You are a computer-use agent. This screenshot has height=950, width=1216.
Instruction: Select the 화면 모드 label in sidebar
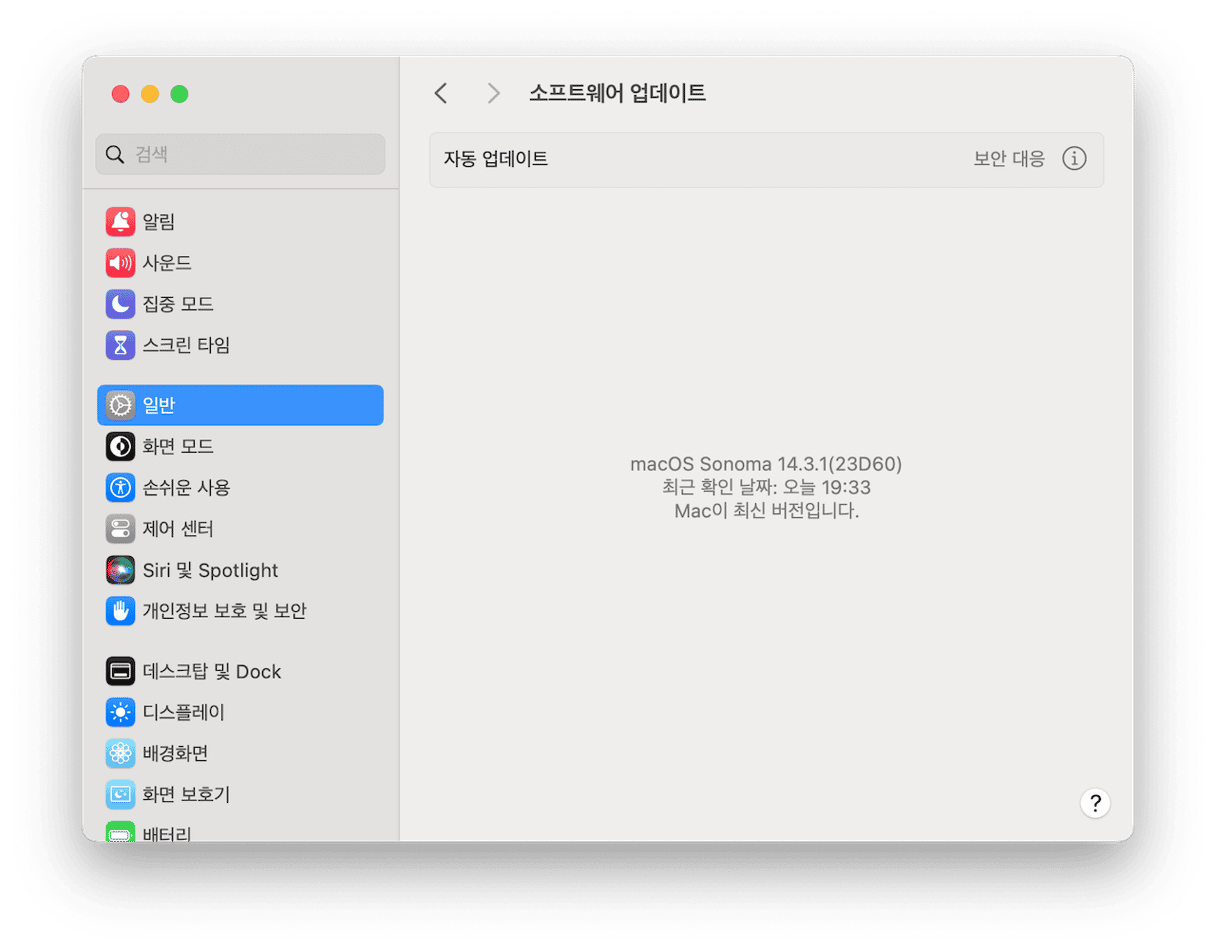pos(178,446)
